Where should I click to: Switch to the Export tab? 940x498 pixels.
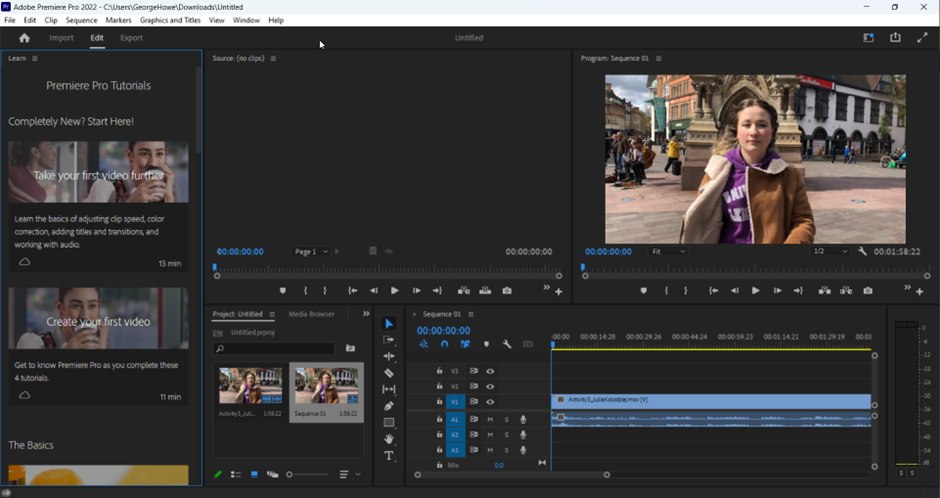pos(131,38)
